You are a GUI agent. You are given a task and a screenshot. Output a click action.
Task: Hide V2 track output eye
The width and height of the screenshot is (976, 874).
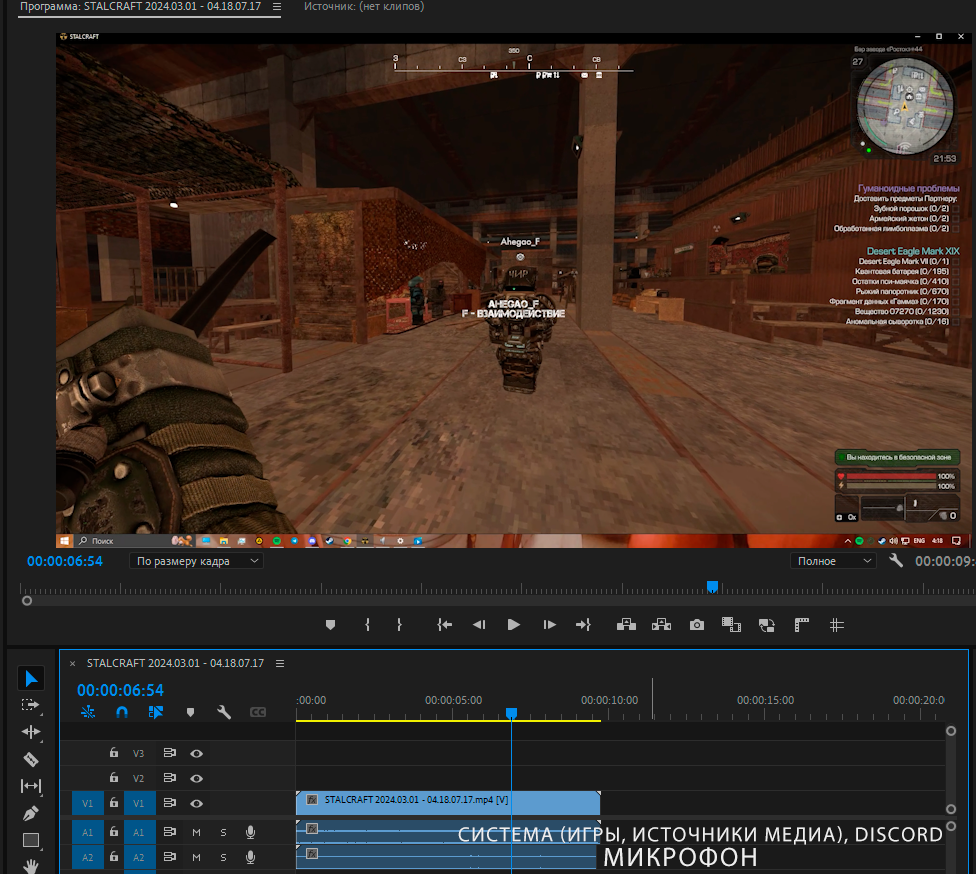(197, 778)
